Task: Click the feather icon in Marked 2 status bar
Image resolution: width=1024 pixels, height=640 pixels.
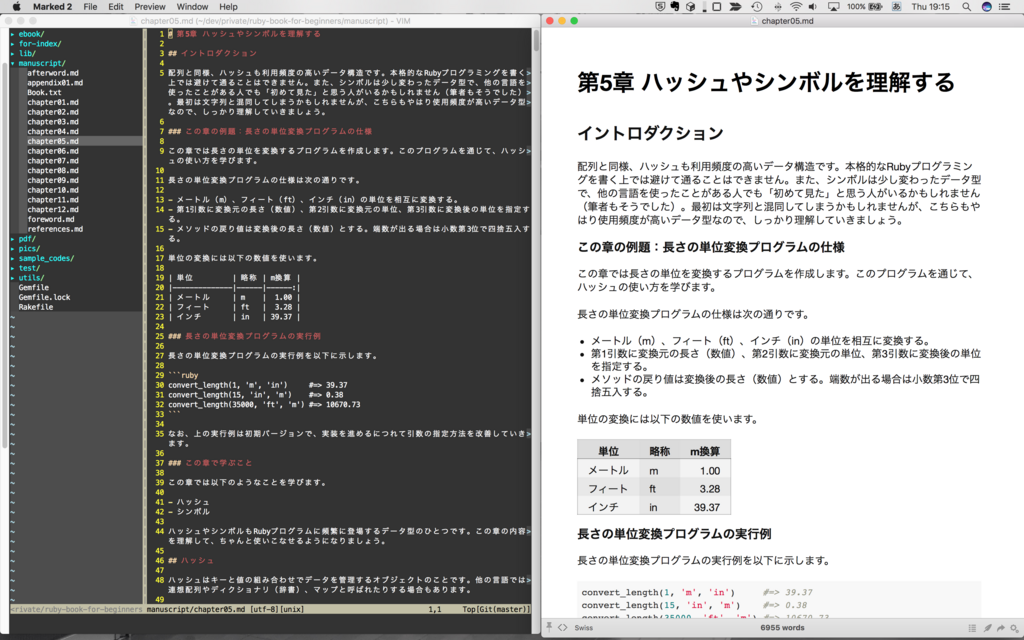Action: (987, 628)
